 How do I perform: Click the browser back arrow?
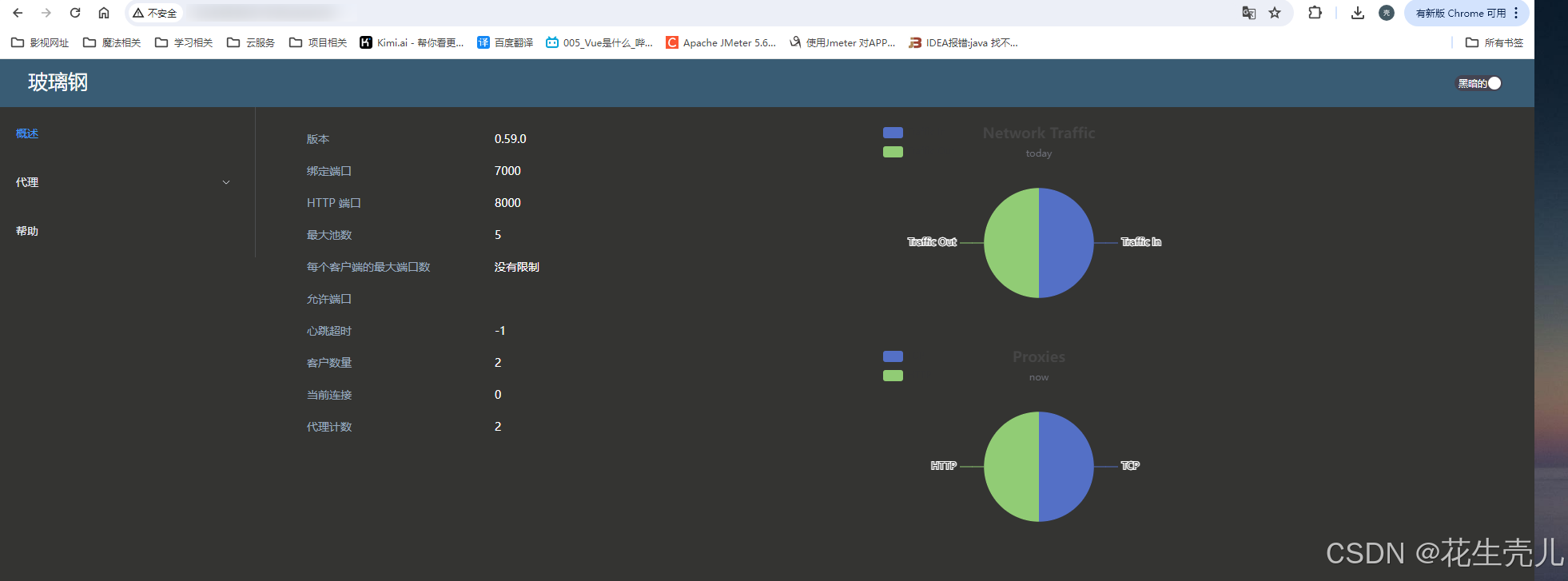pyautogui.click(x=18, y=13)
